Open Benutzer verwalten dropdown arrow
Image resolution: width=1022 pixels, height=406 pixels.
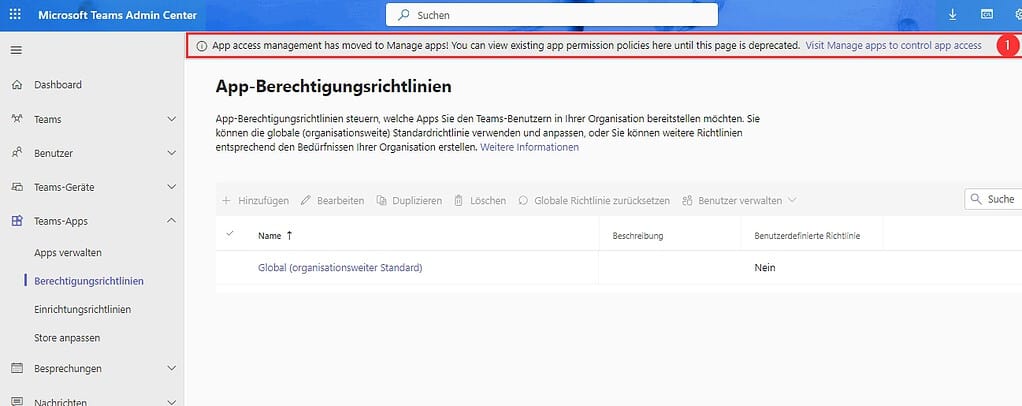pos(792,201)
